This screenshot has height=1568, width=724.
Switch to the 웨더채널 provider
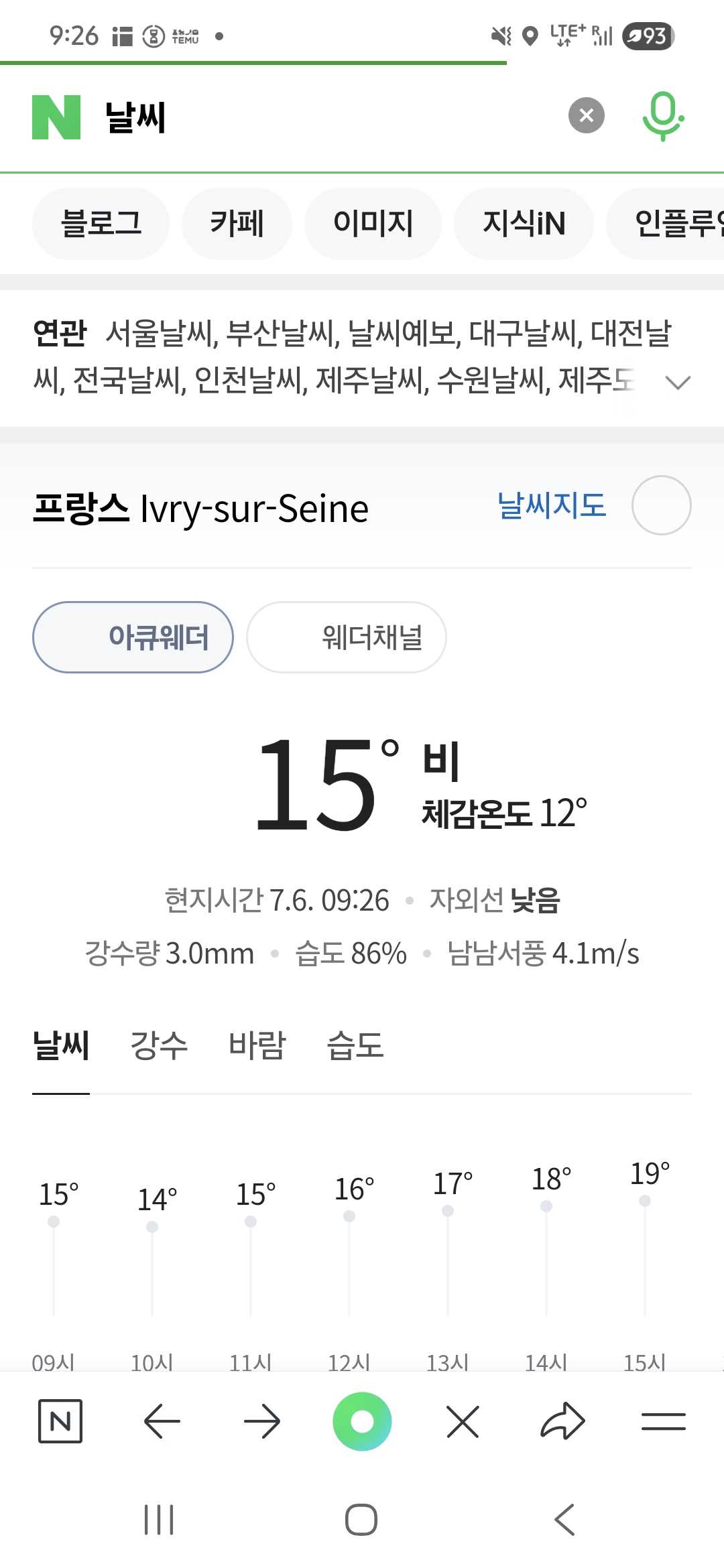pos(347,637)
